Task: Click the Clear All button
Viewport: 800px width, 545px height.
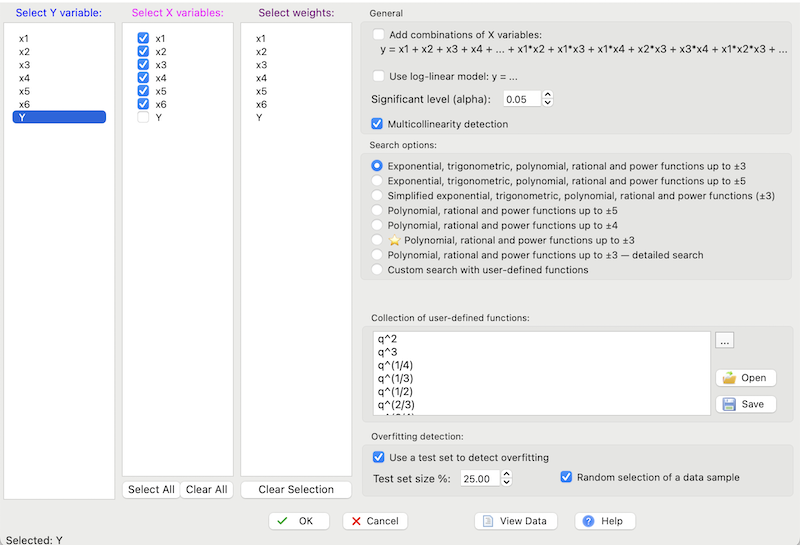Action: tap(207, 489)
